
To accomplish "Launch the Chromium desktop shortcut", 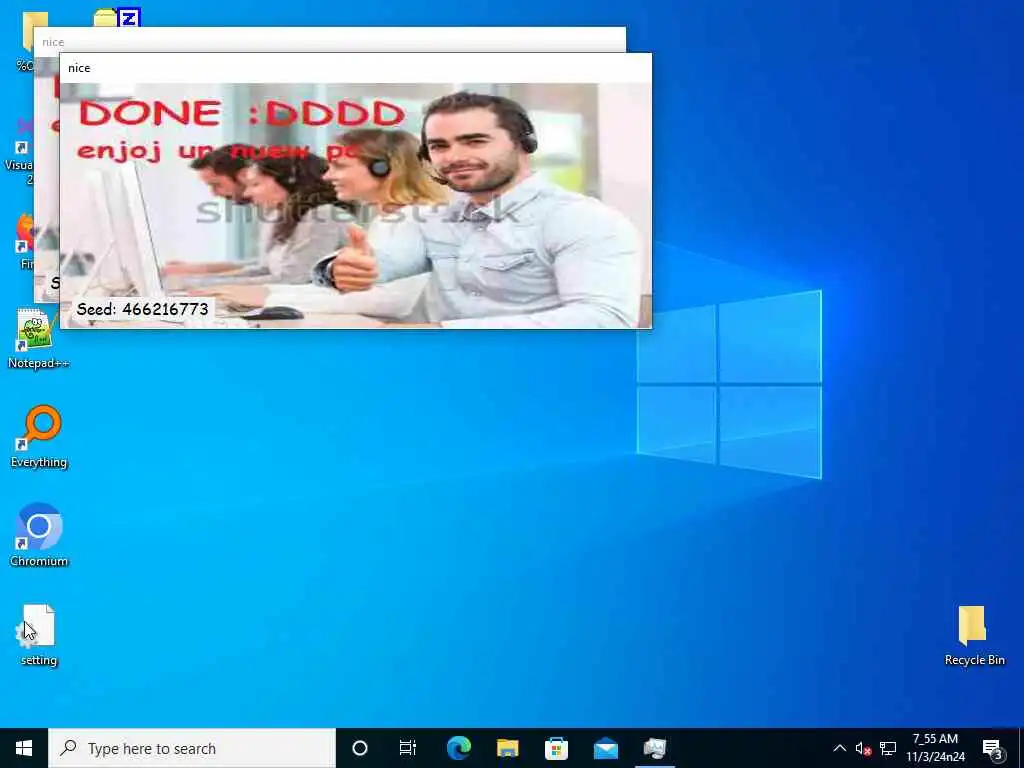I will coord(39,535).
